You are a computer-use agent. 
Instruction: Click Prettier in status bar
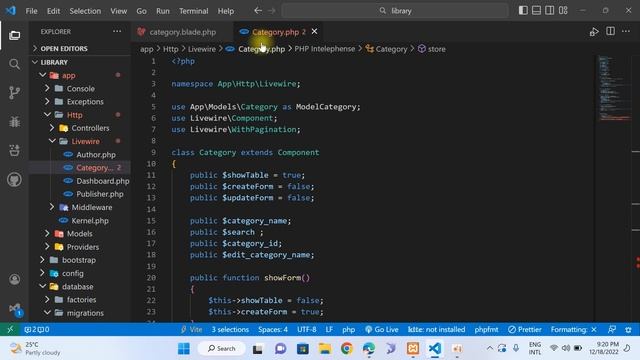525,329
